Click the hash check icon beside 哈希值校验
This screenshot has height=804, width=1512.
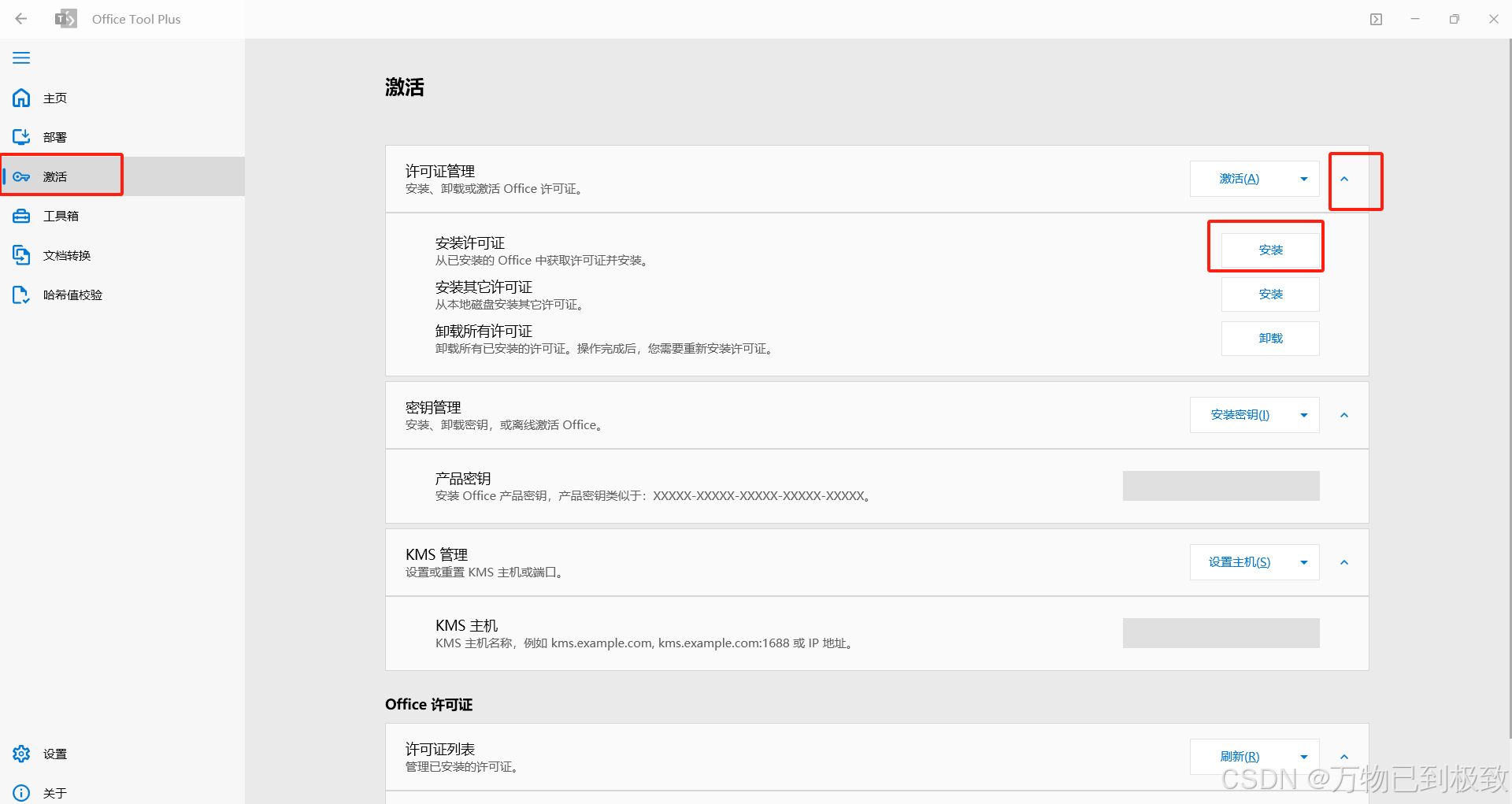click(21, 295)
